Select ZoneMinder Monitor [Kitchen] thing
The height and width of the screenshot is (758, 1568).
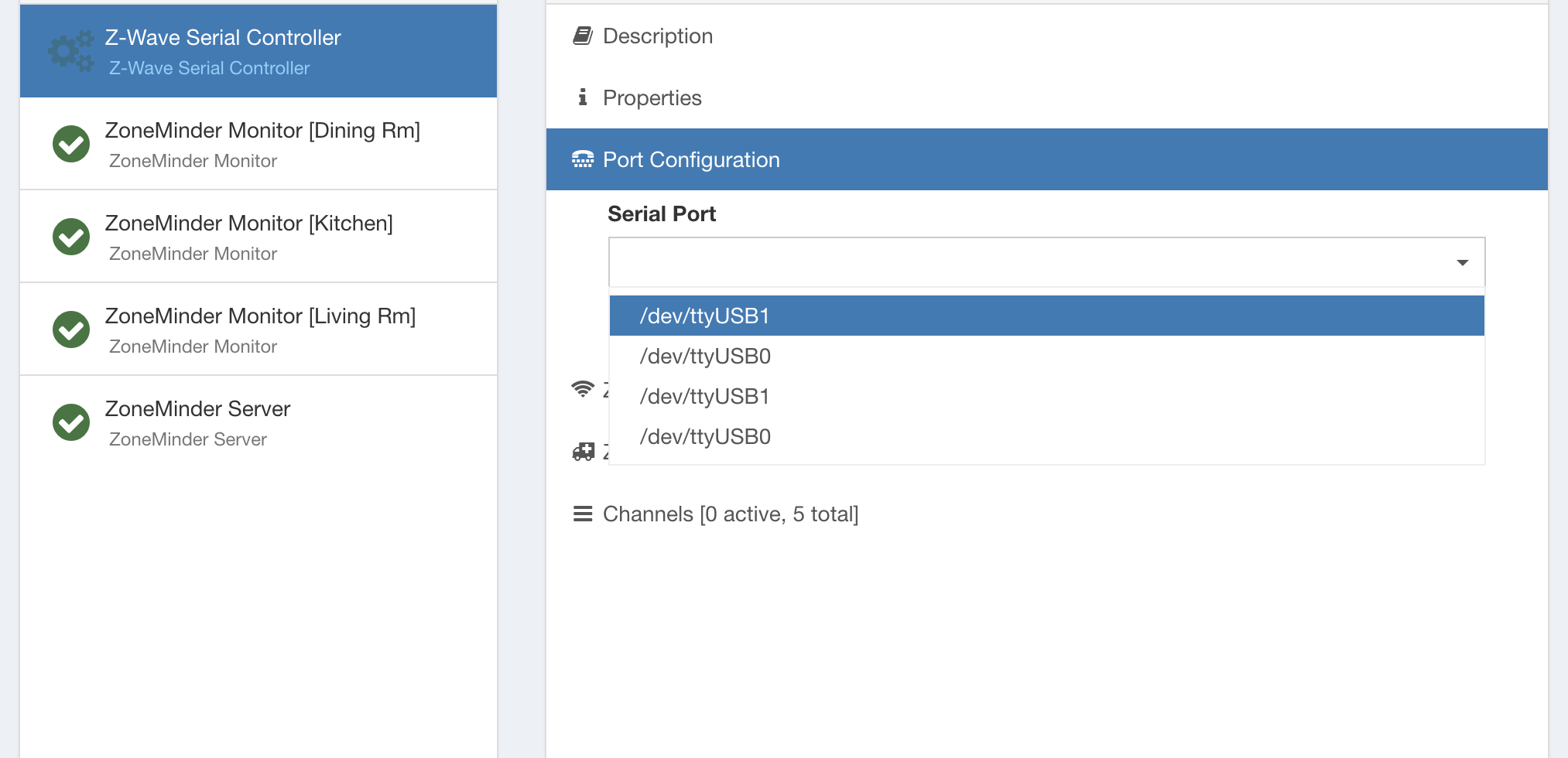[248, 224]
